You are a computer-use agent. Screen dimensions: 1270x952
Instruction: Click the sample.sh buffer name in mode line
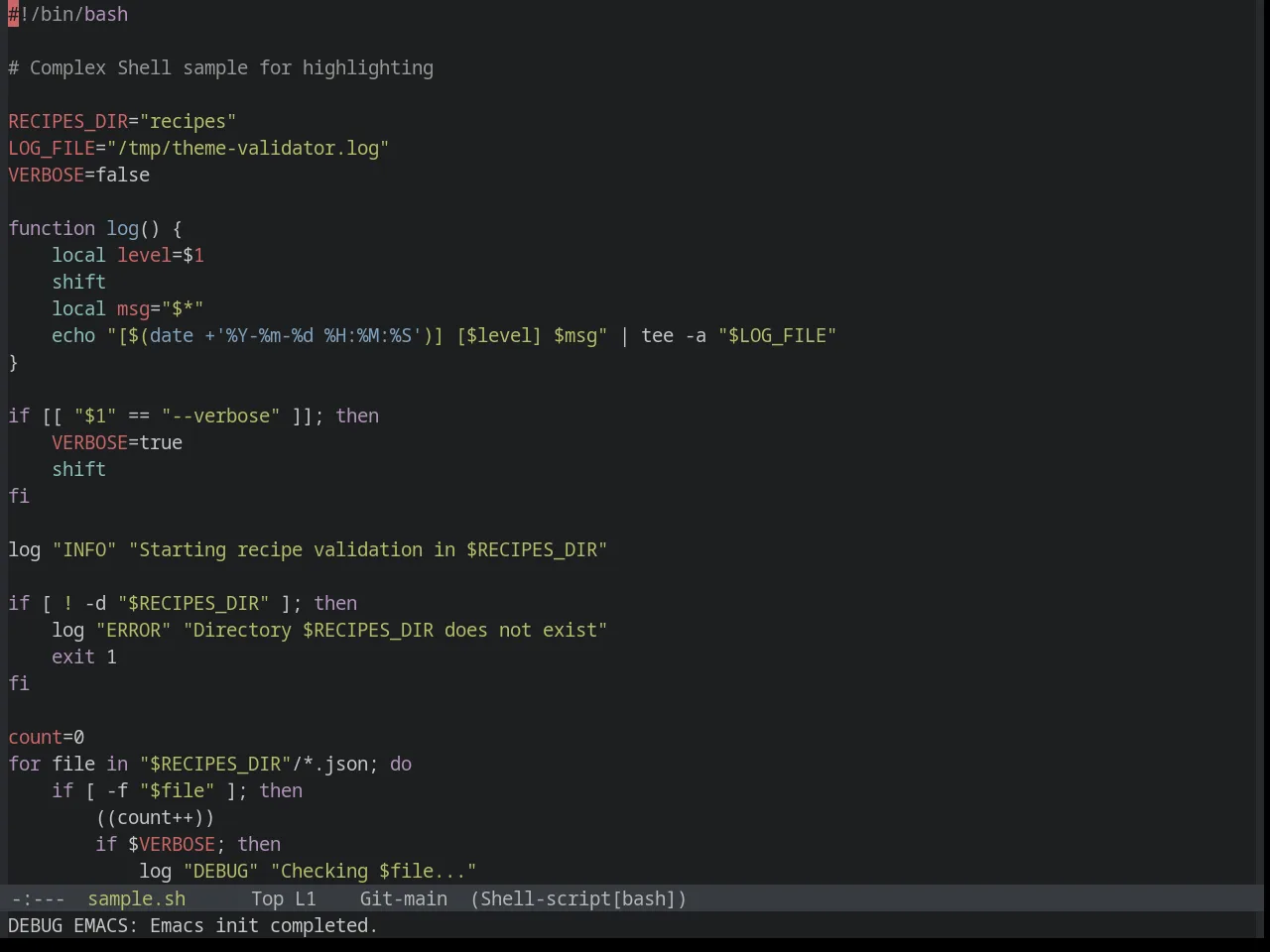click(137, 898)
